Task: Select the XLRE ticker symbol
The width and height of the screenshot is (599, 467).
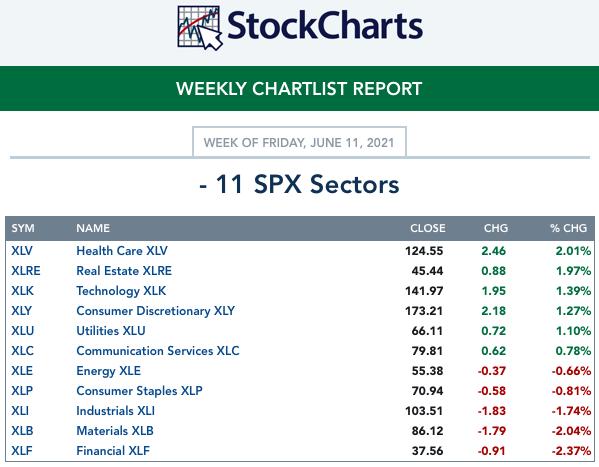Action: [26, 271]
